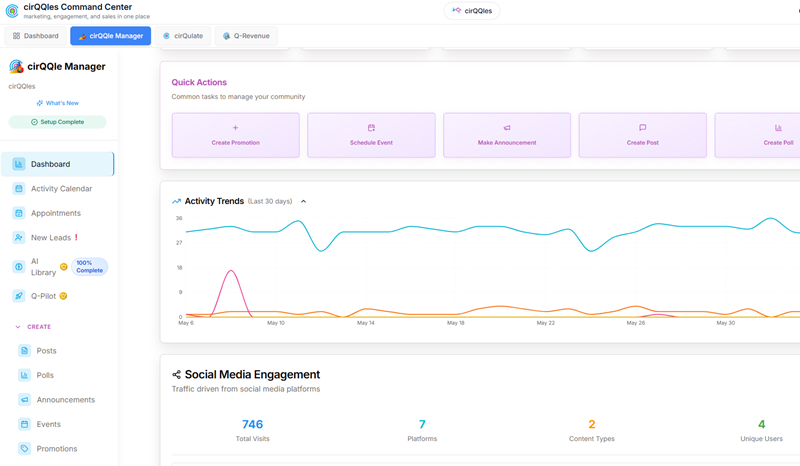Click the Make Announcement quick action
Screen dimensions: 800x466
coord(507,135)
